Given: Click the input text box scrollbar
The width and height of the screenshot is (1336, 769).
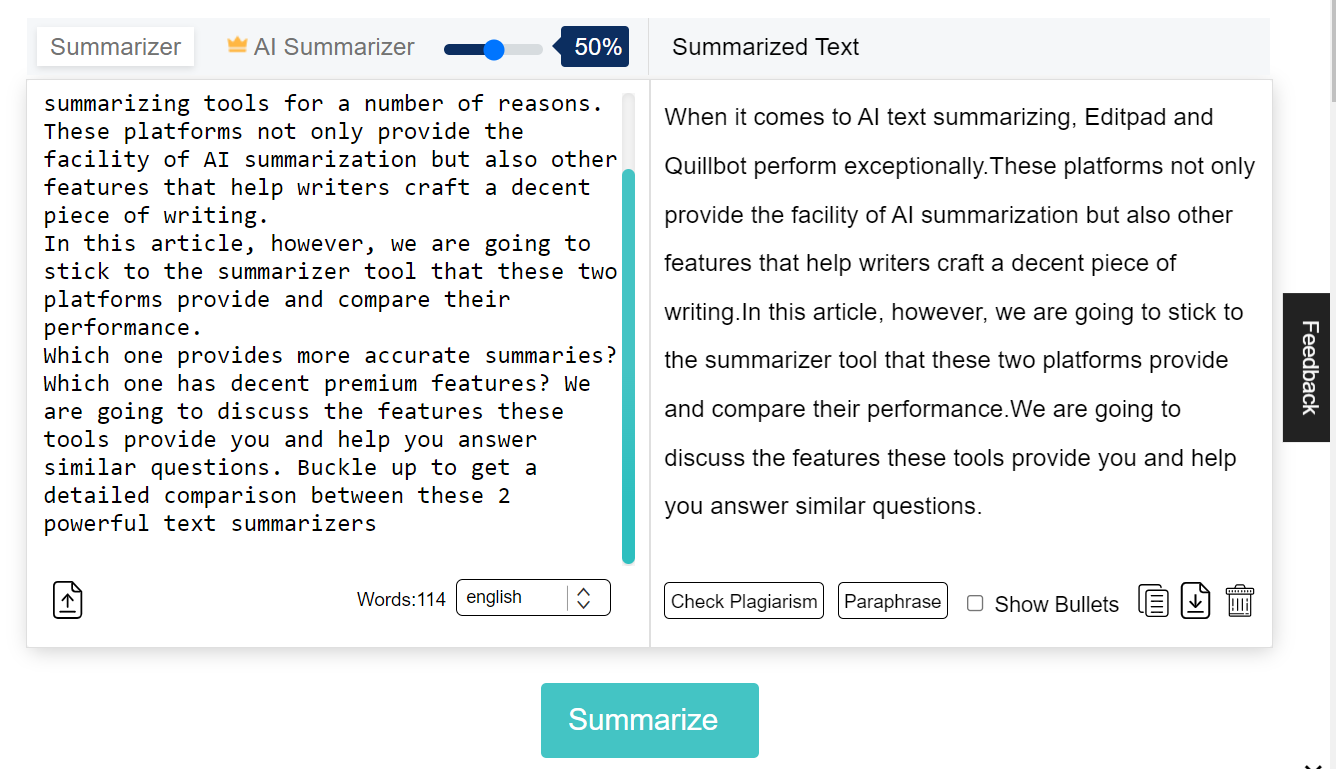Looking at the screenshot, I should click(x=628, y=365).
